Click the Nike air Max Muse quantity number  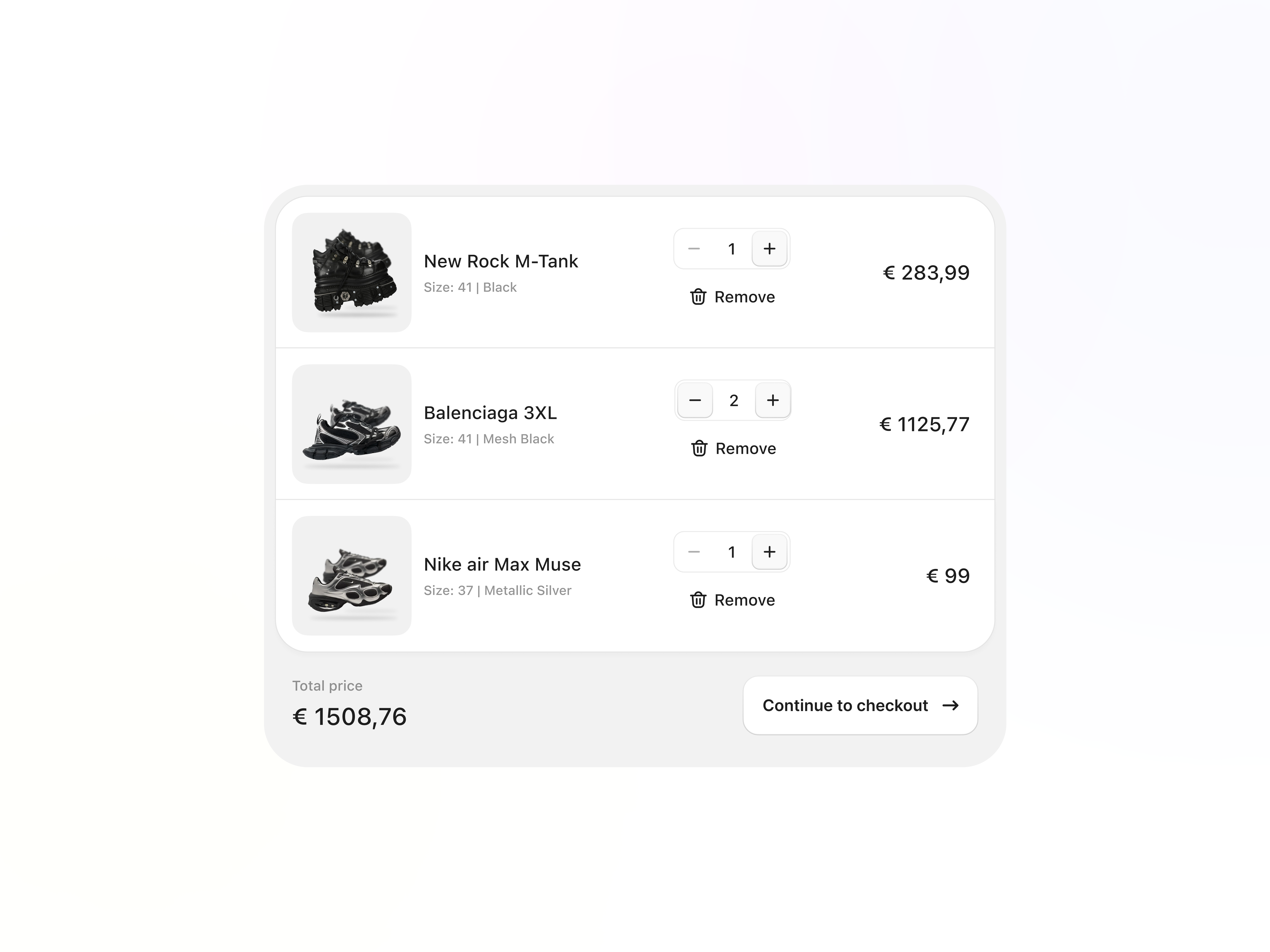731,552
